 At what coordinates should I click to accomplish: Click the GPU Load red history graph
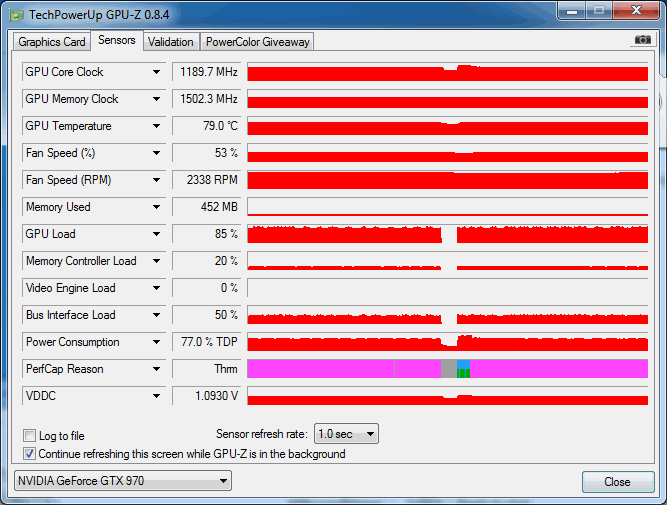click(x=340, y=235)
